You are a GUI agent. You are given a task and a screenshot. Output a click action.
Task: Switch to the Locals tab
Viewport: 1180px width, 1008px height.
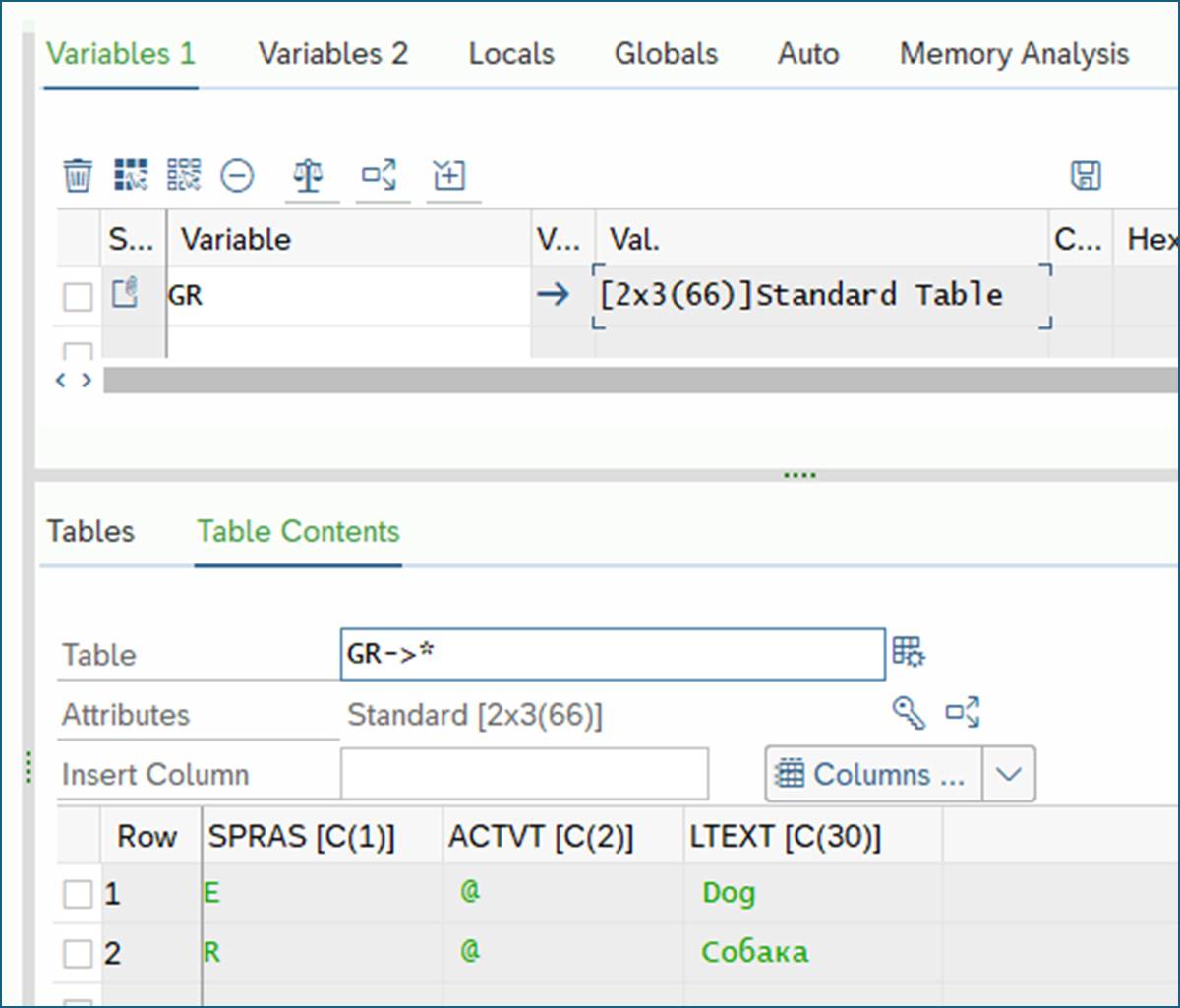[511, 53]
